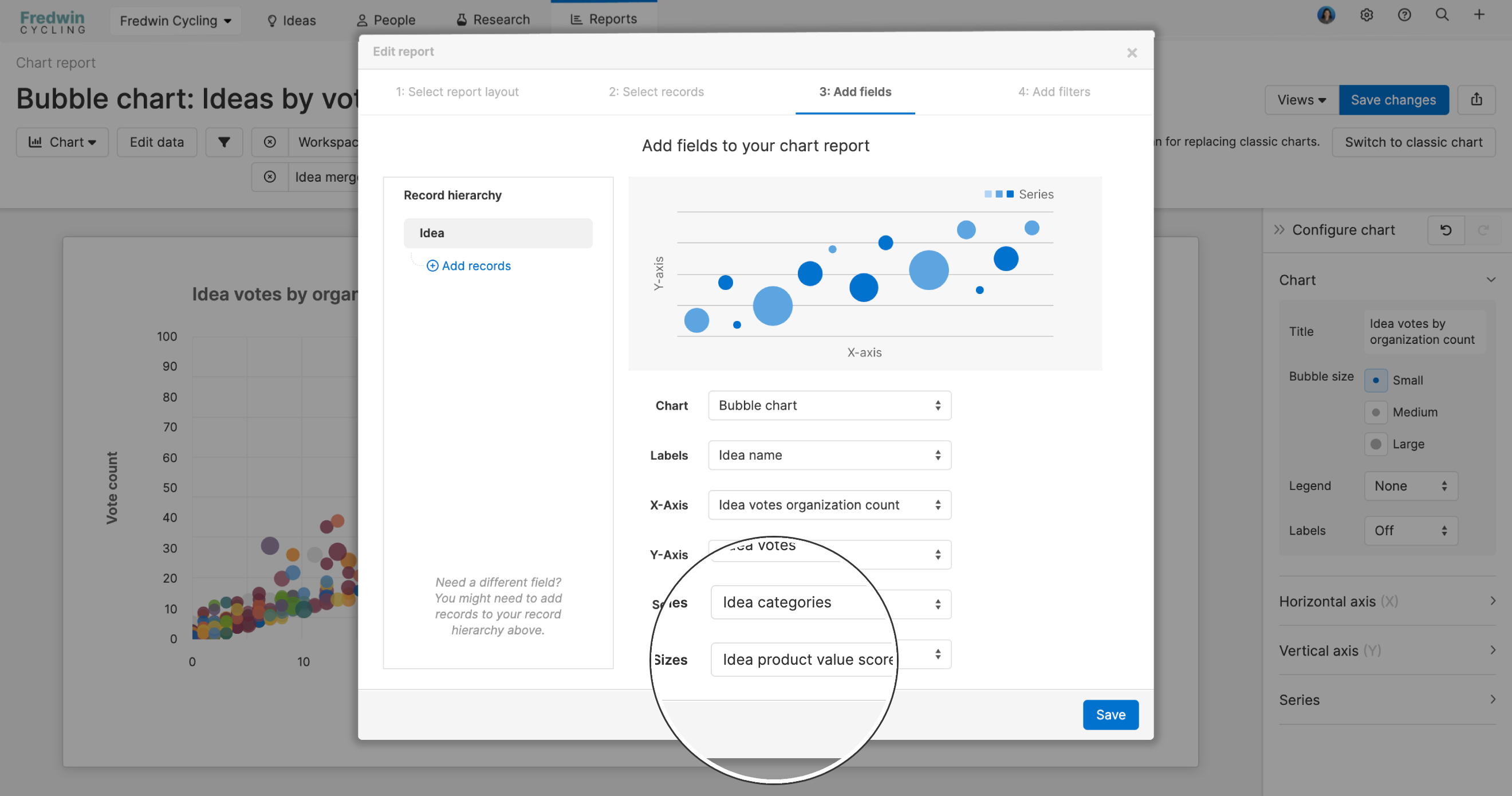Image resolution: width=1512 pixels, height=796 pixels.
Task: Click the settings gear icon
Action: 1367,15
